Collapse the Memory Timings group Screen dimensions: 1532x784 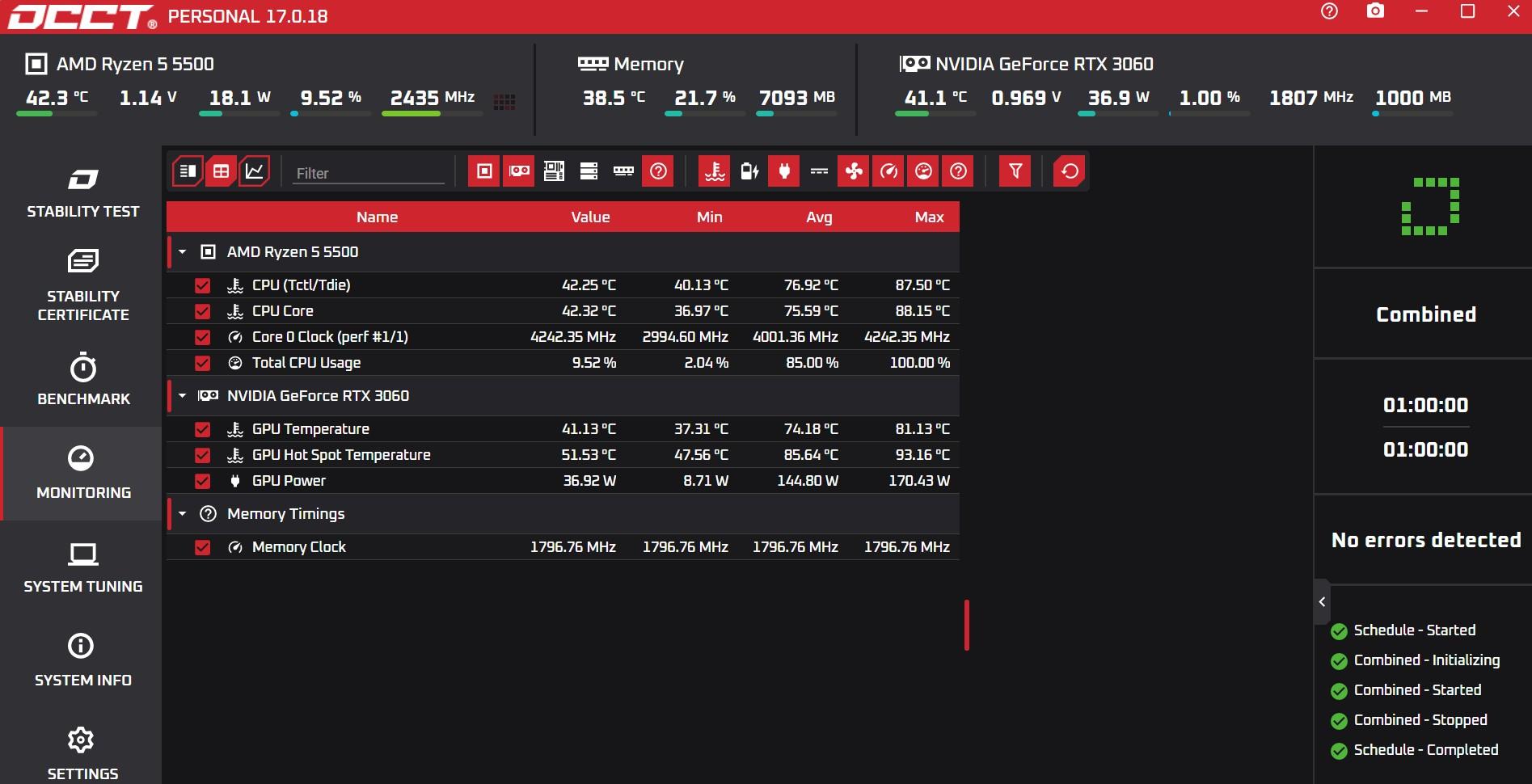pyautogui.click(x=183, y=514)
